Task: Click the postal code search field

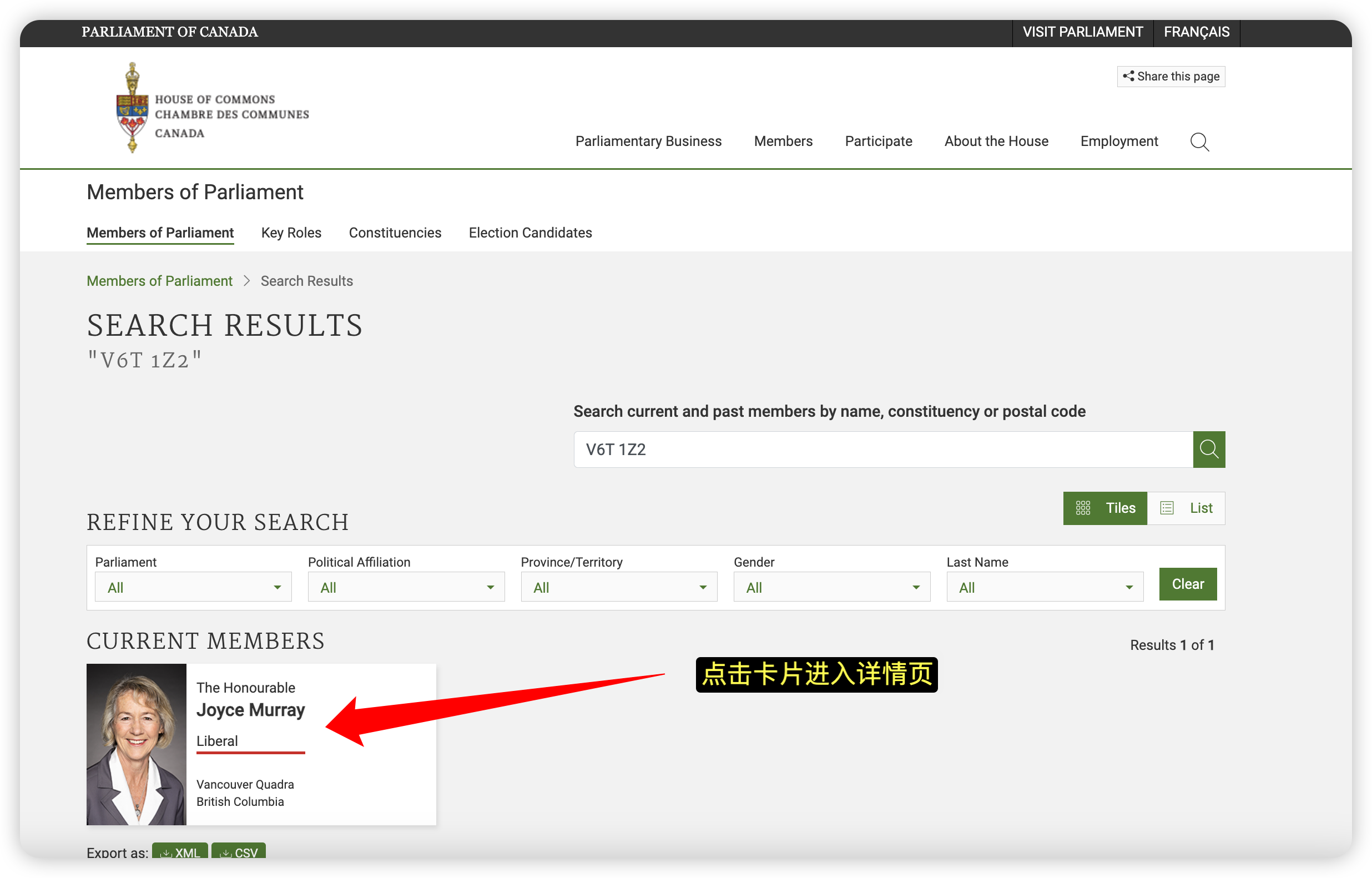Action: tap(883, 449)
